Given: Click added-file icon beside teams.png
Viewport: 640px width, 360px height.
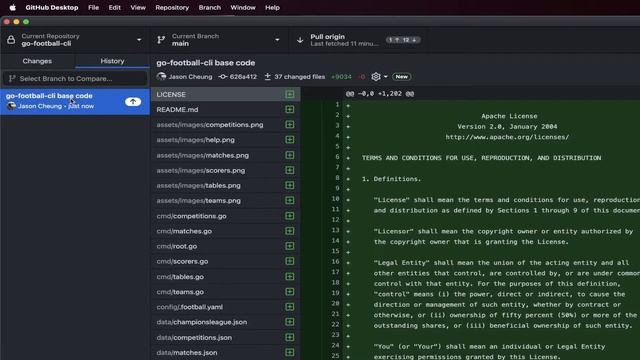Looking at the screenshot, I should pos(290,200).
